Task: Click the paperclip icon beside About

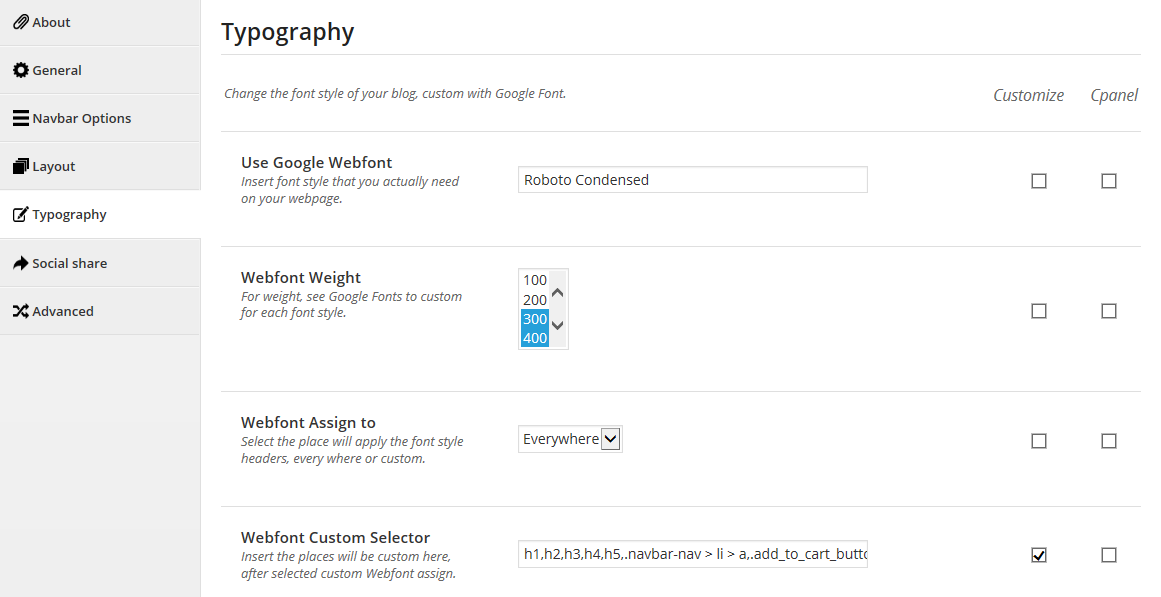Action: pos(21,22)
